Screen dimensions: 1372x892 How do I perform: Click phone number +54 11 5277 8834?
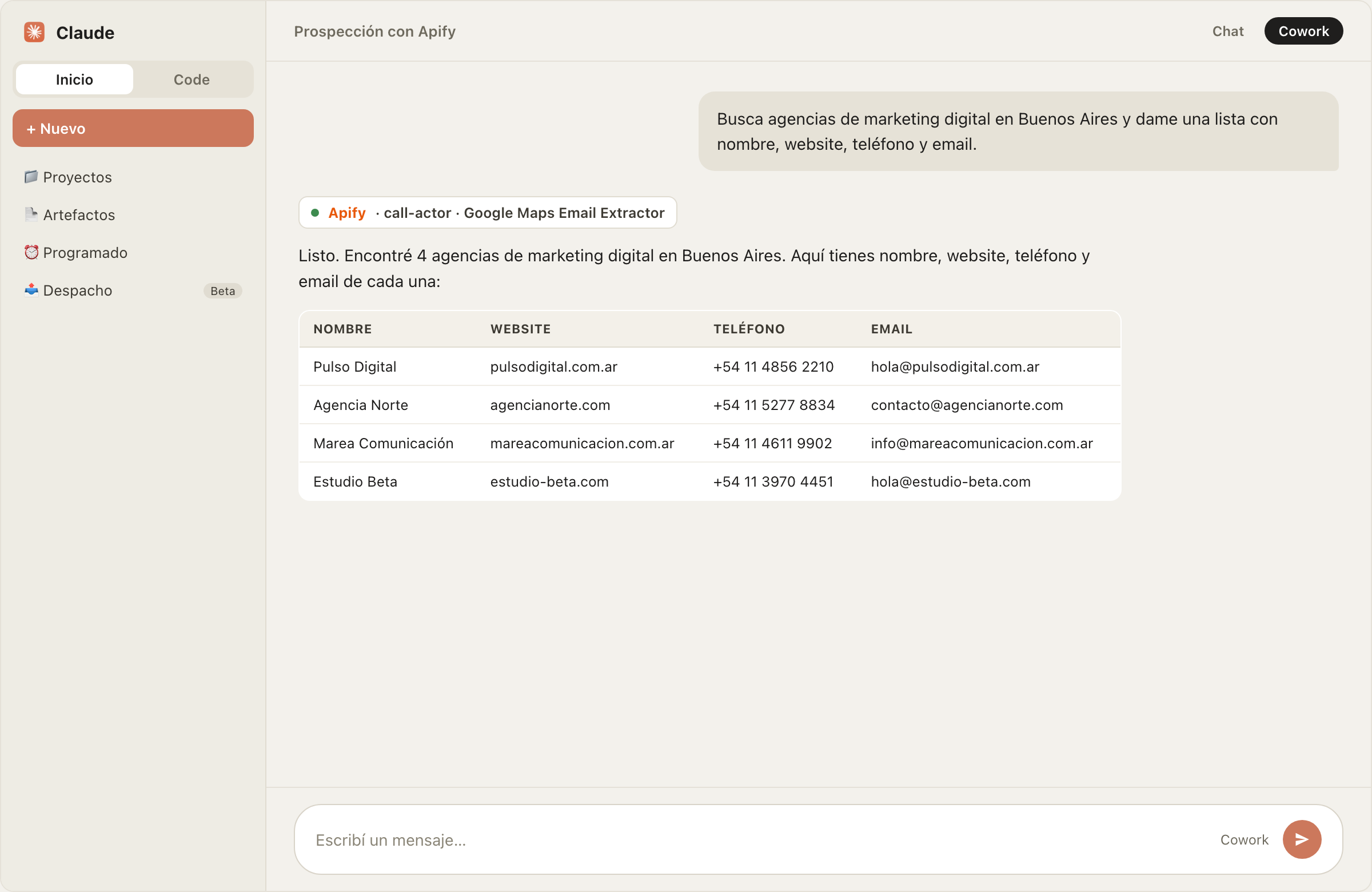click(x=773, y=405)
